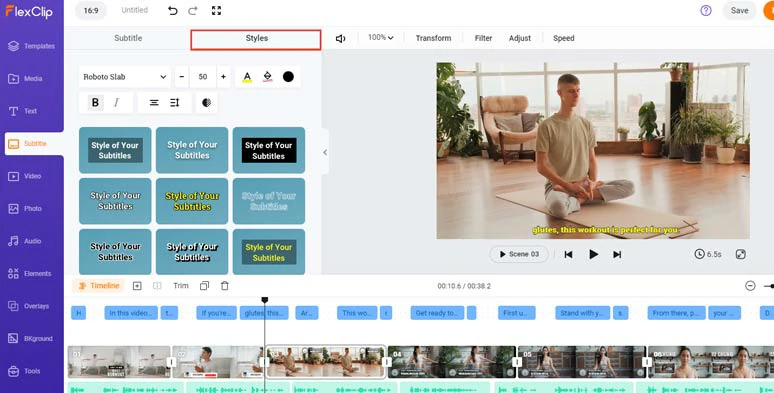Enter fullscreen preview mode icon
Viewport: 774px width, 393px height.
(x=216, y=10)
